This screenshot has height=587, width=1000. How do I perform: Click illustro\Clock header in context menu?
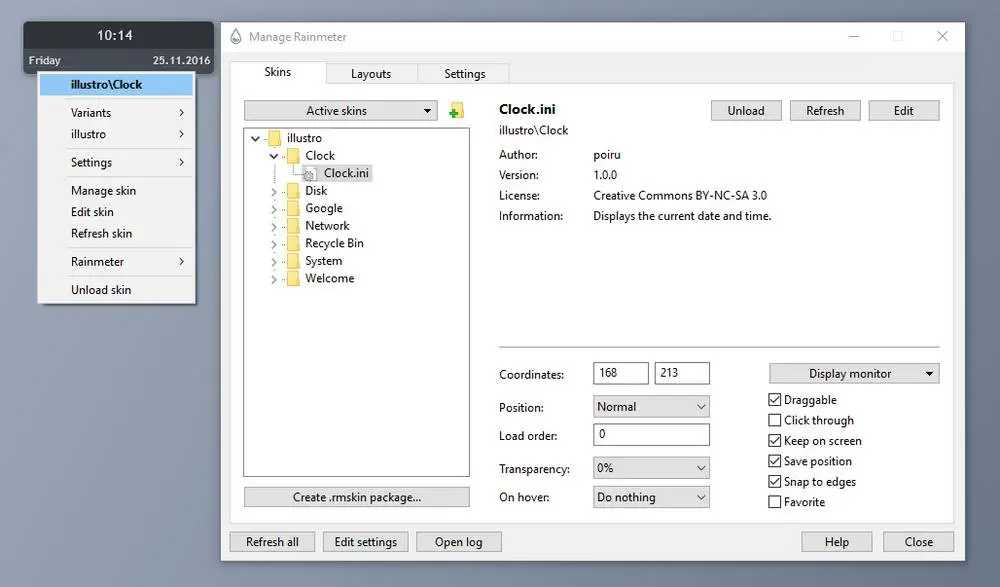116,85
